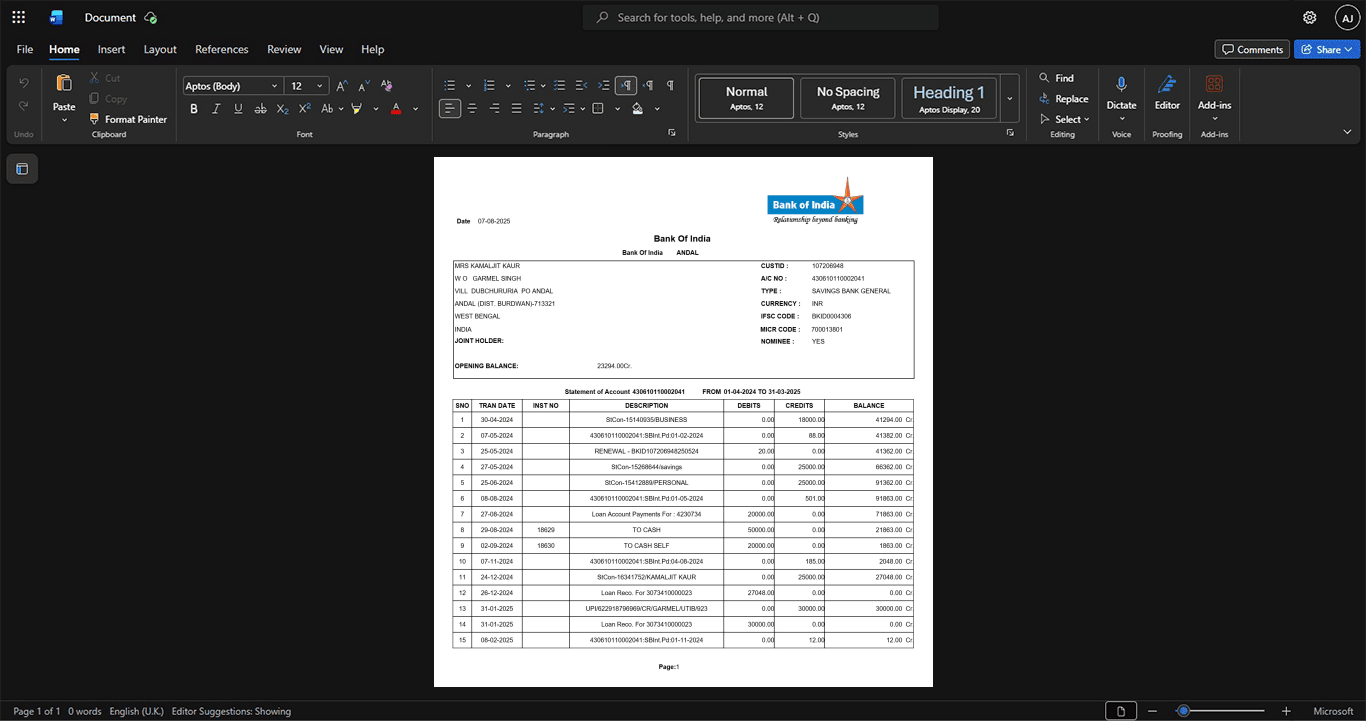Click the Replace button

tap(1064, 99)
